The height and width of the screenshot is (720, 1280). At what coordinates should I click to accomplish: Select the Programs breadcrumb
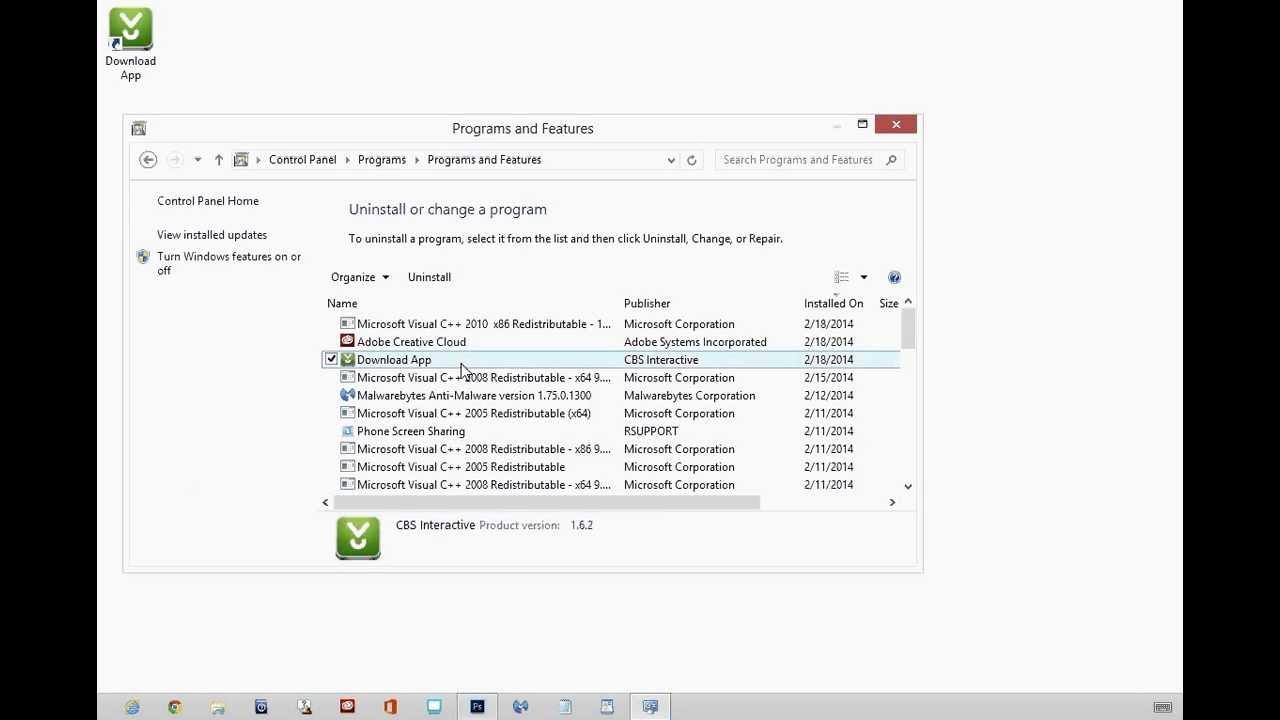382,160
